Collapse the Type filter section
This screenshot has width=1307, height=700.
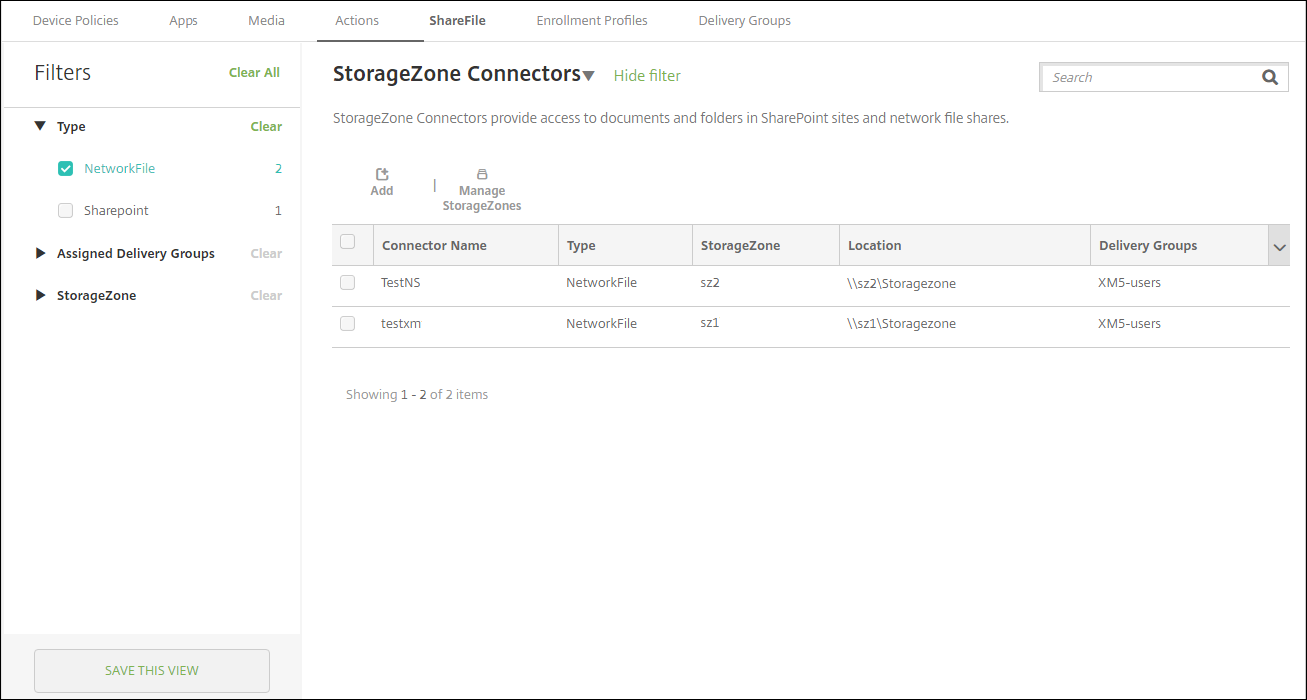point(40,127)
